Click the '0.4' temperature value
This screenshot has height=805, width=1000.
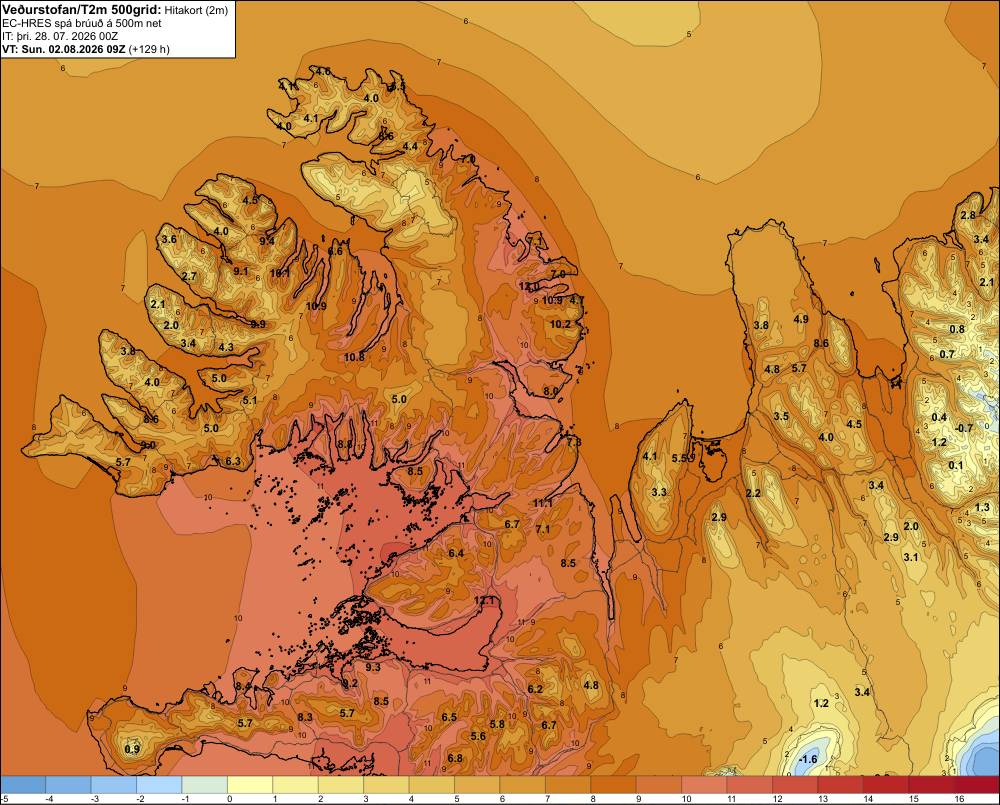coord(939,417)
